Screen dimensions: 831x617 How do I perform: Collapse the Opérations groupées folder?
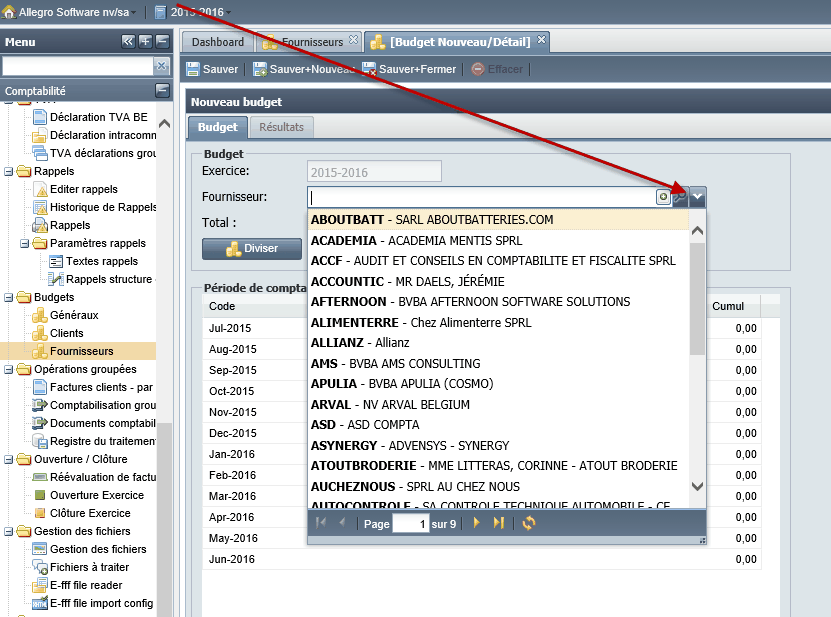point(8,369)
